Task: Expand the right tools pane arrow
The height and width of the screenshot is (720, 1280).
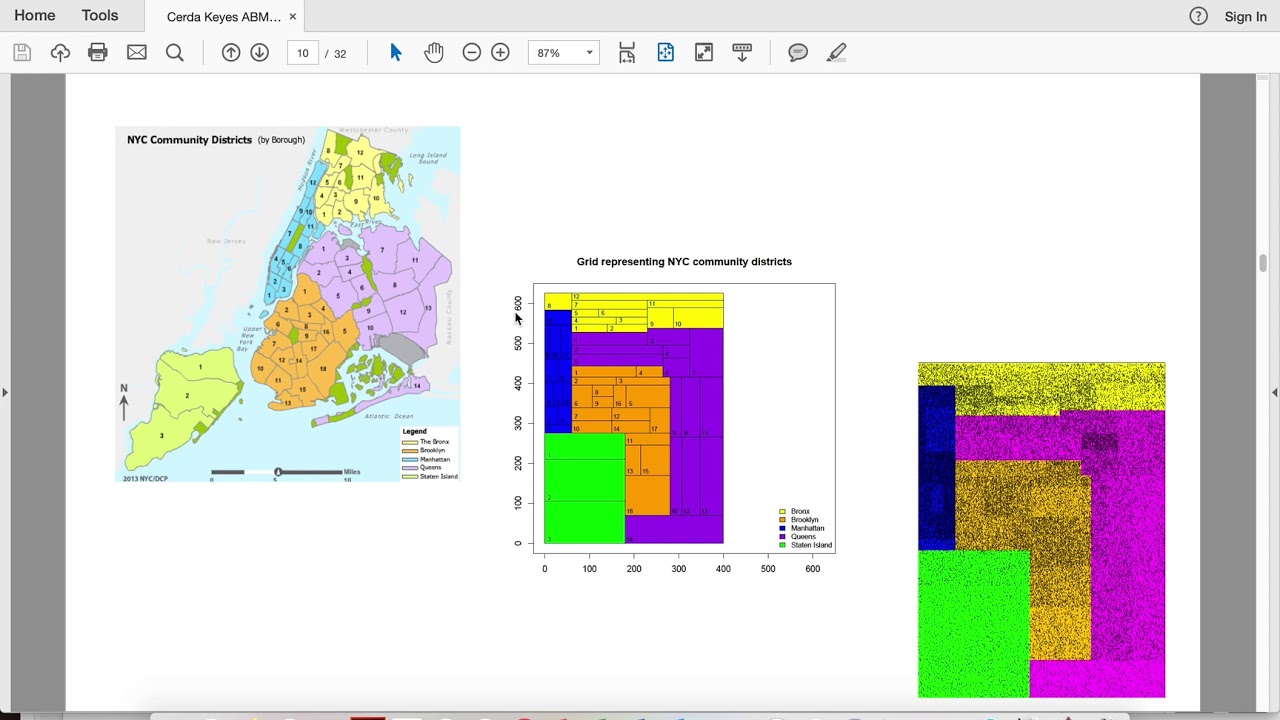Action: tap(1275, 392)
